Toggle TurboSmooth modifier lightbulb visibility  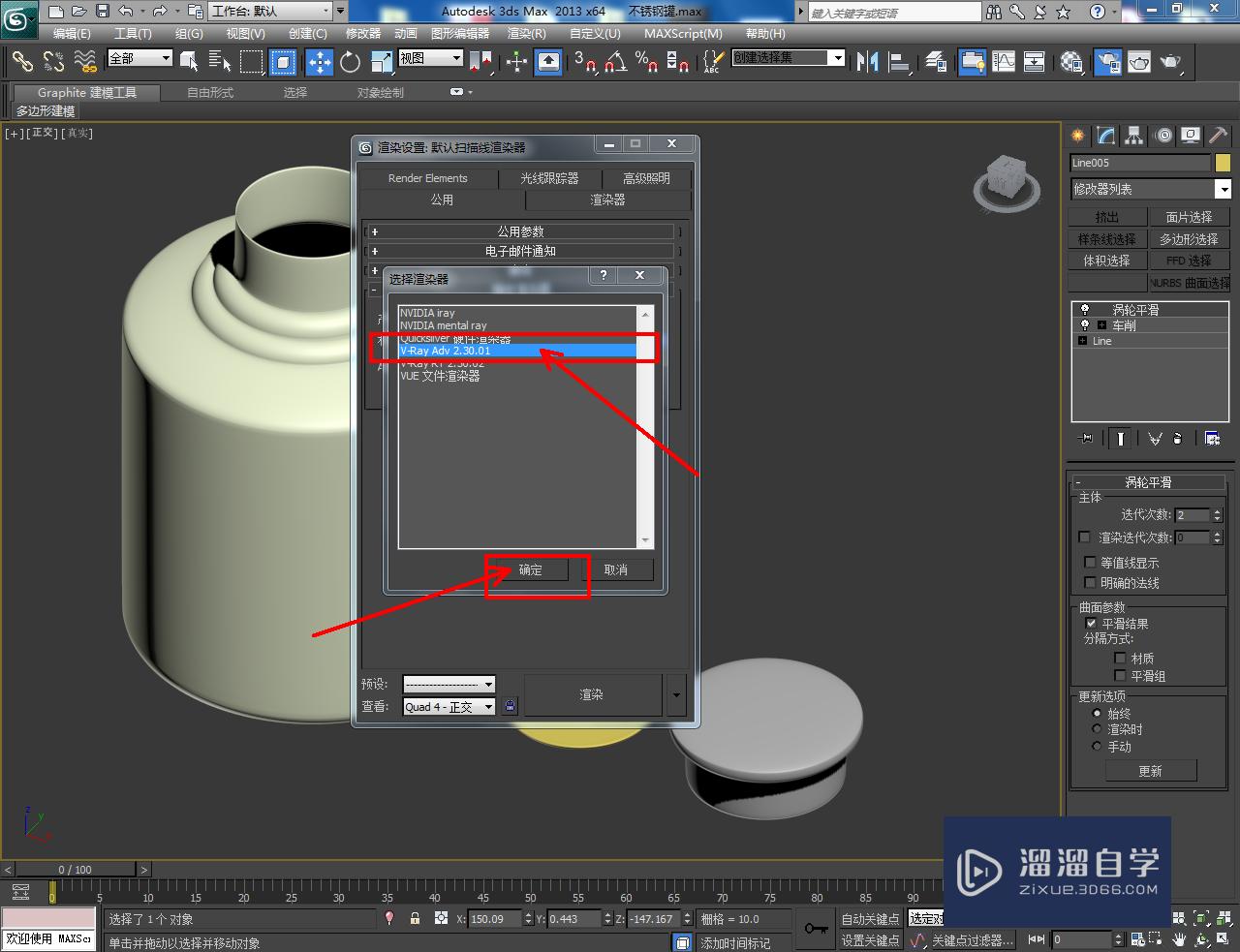pyautogui.click(x=1084, y=310)
